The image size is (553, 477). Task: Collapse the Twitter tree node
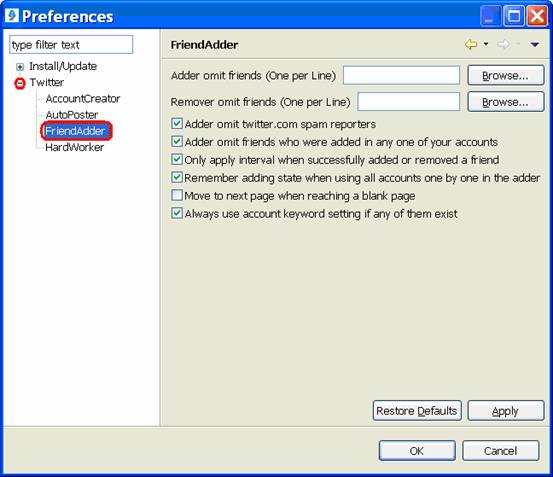click(20, 83)
